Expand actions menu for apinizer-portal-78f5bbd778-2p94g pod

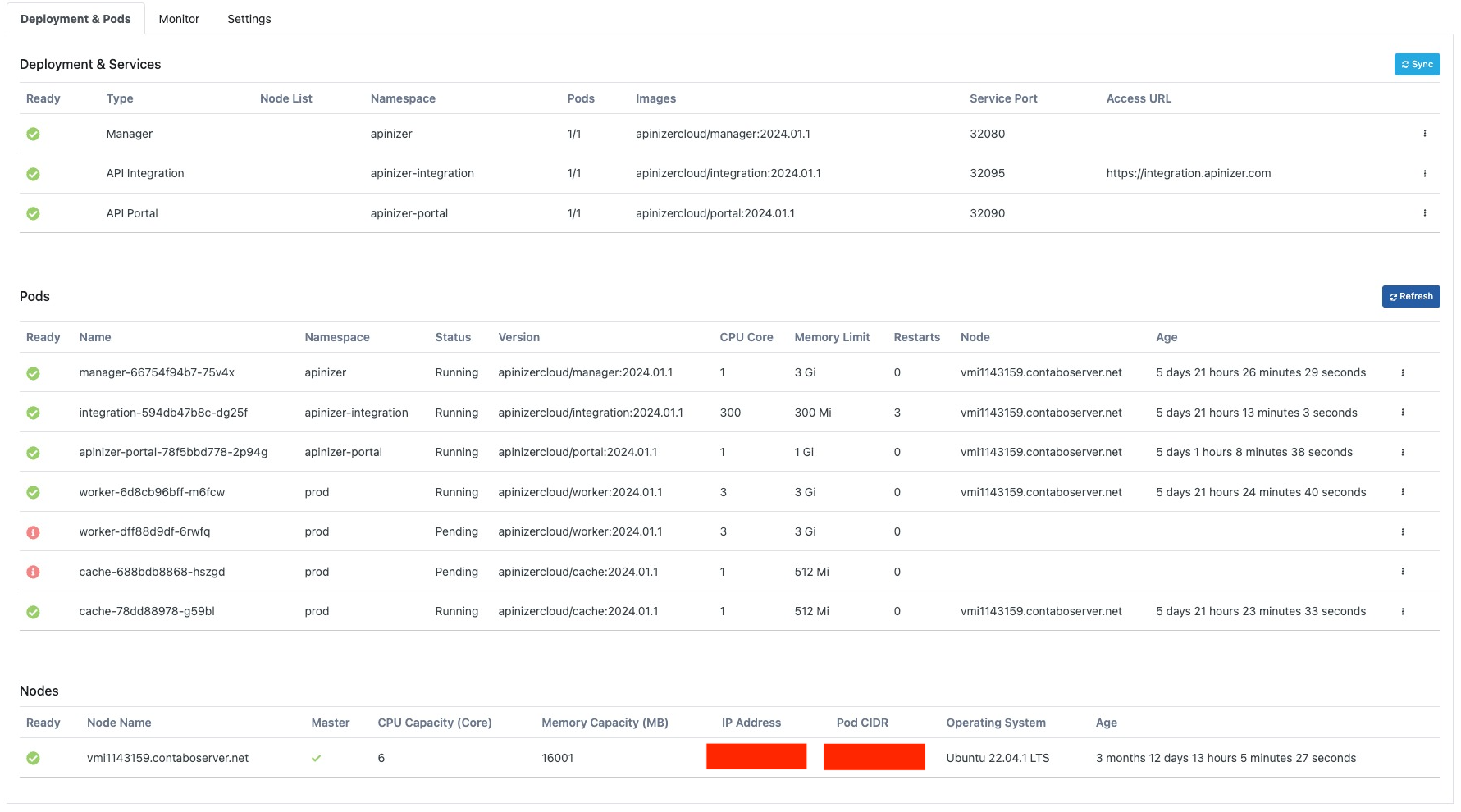(x=1402, y=453)
